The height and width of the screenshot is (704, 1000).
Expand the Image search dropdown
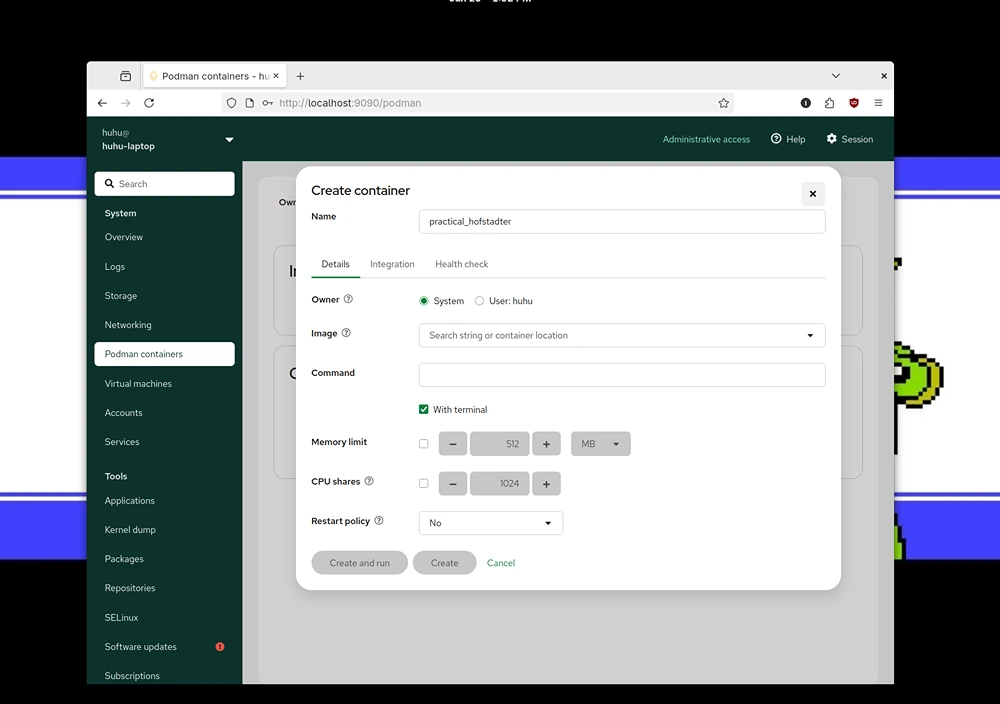(x=622, y=335)
